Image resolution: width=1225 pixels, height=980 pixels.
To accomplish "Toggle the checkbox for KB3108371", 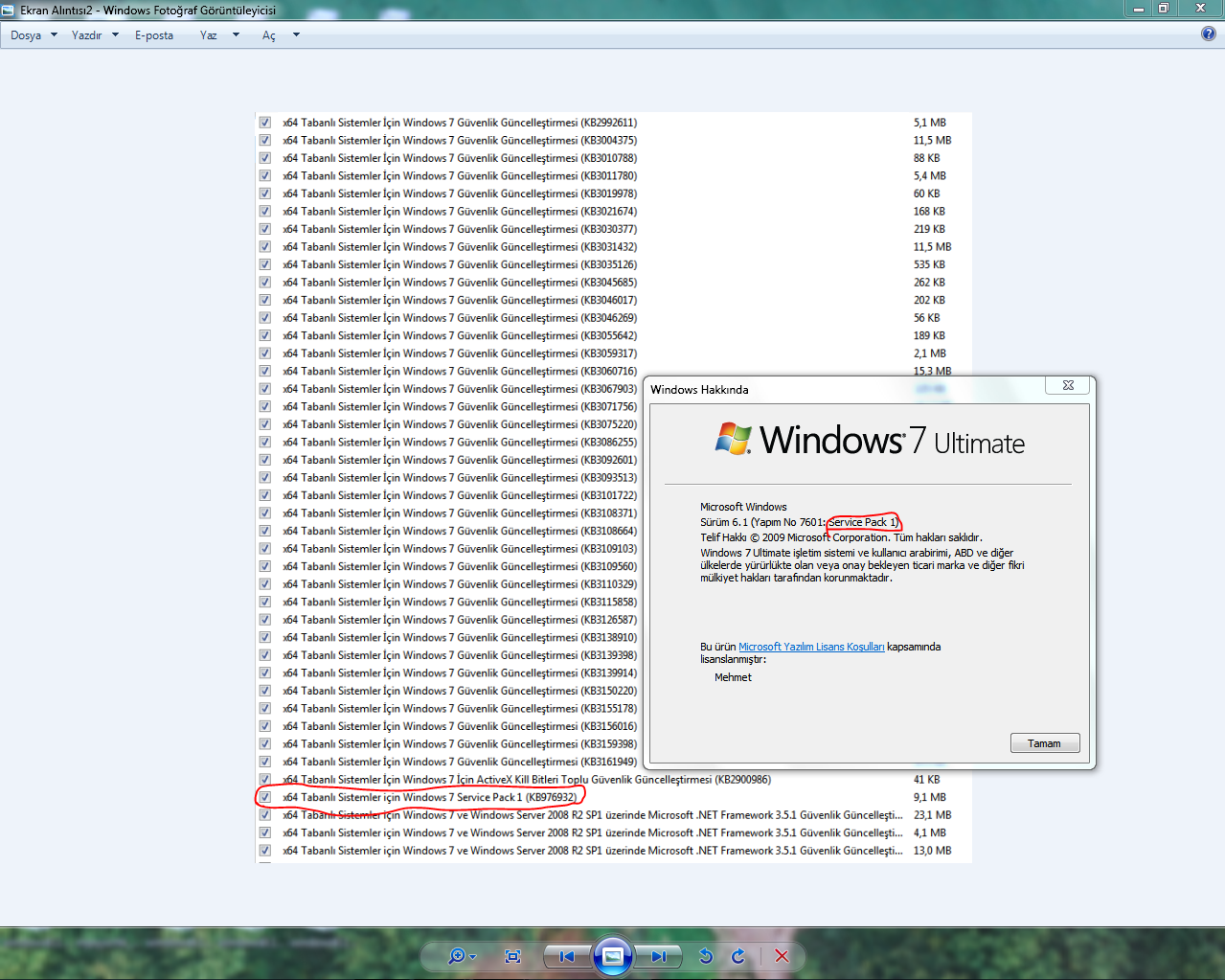I will pos(264,513).
